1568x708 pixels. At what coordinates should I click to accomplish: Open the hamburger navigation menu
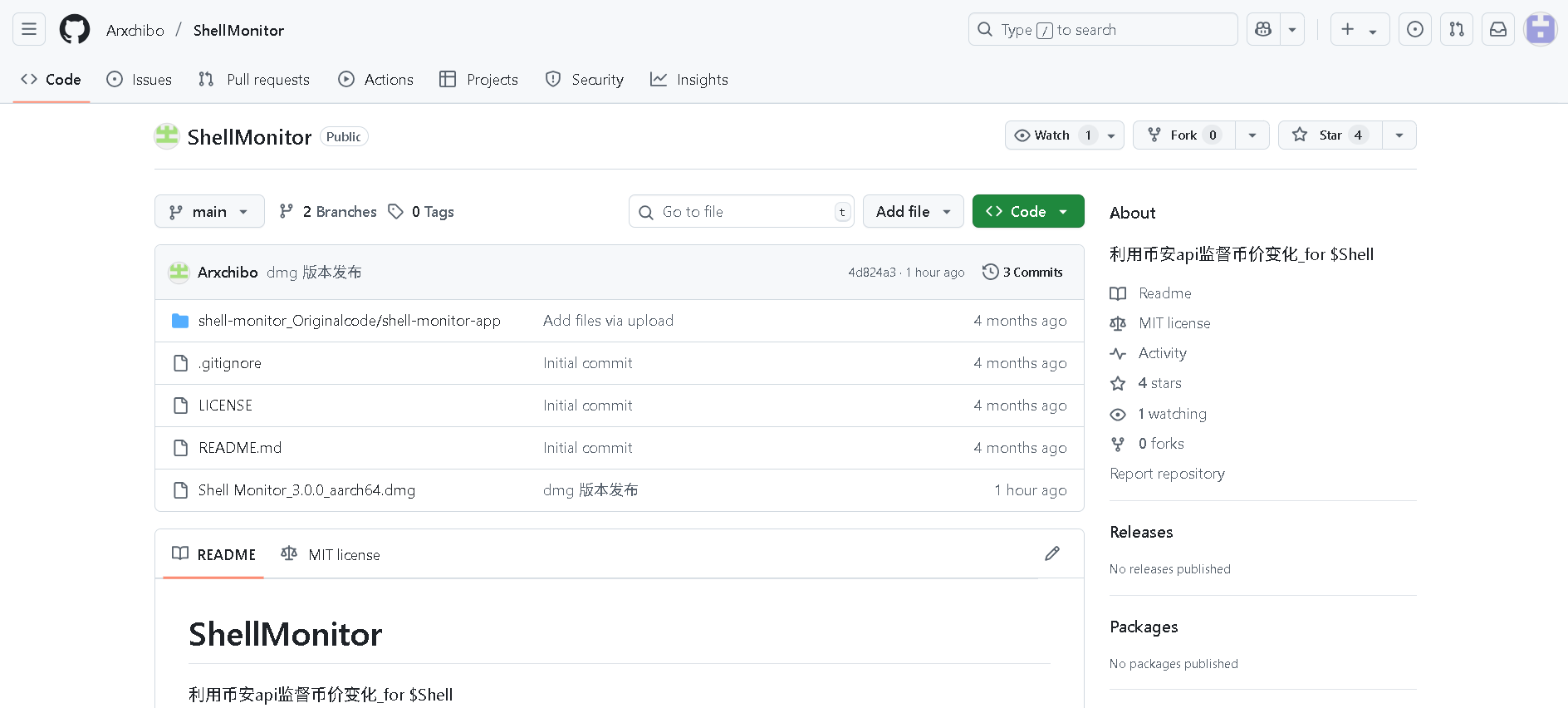29,30
